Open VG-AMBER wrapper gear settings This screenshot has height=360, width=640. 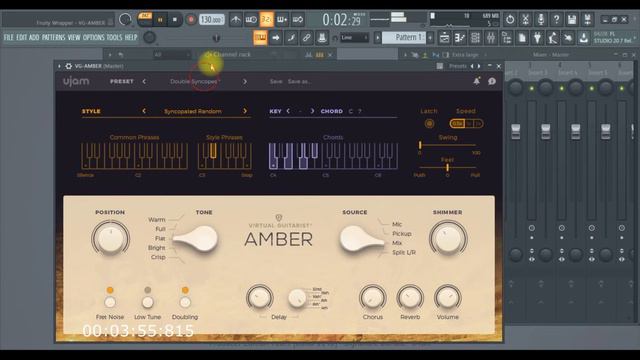(x=69, y=66)
